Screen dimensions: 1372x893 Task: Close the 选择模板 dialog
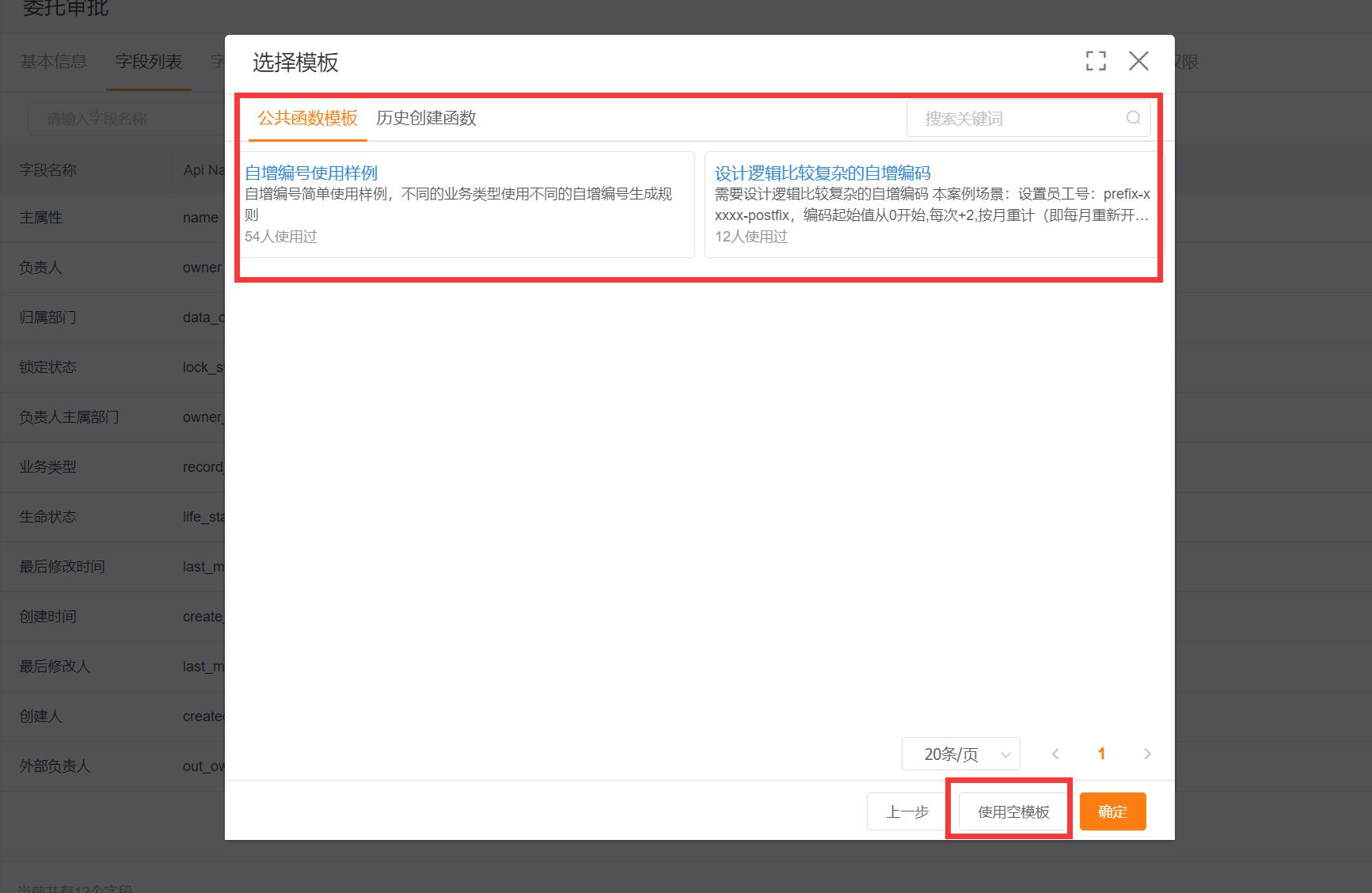(1138, 61)
